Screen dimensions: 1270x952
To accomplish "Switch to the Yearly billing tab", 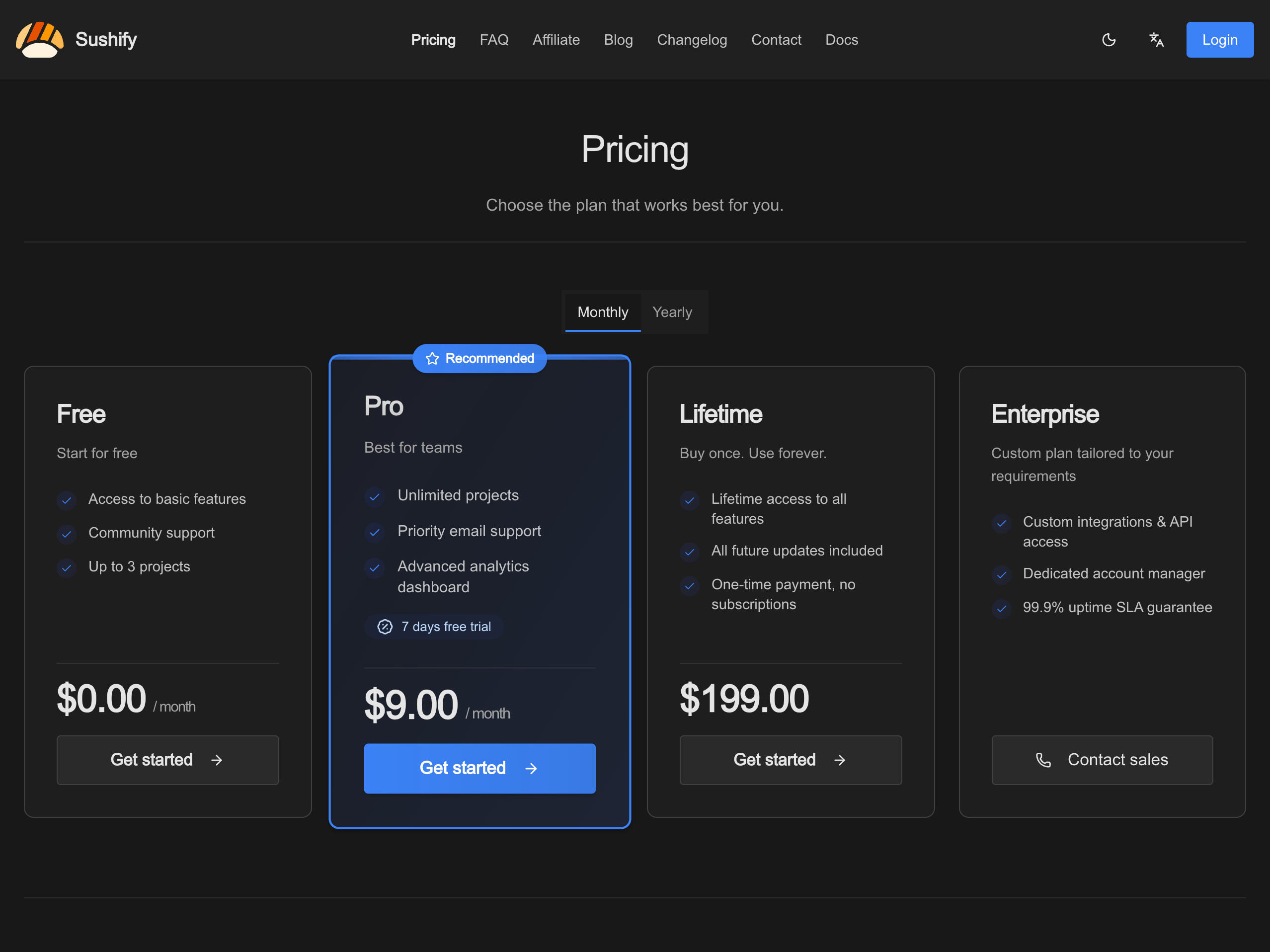I will click(x=672, y=313).
